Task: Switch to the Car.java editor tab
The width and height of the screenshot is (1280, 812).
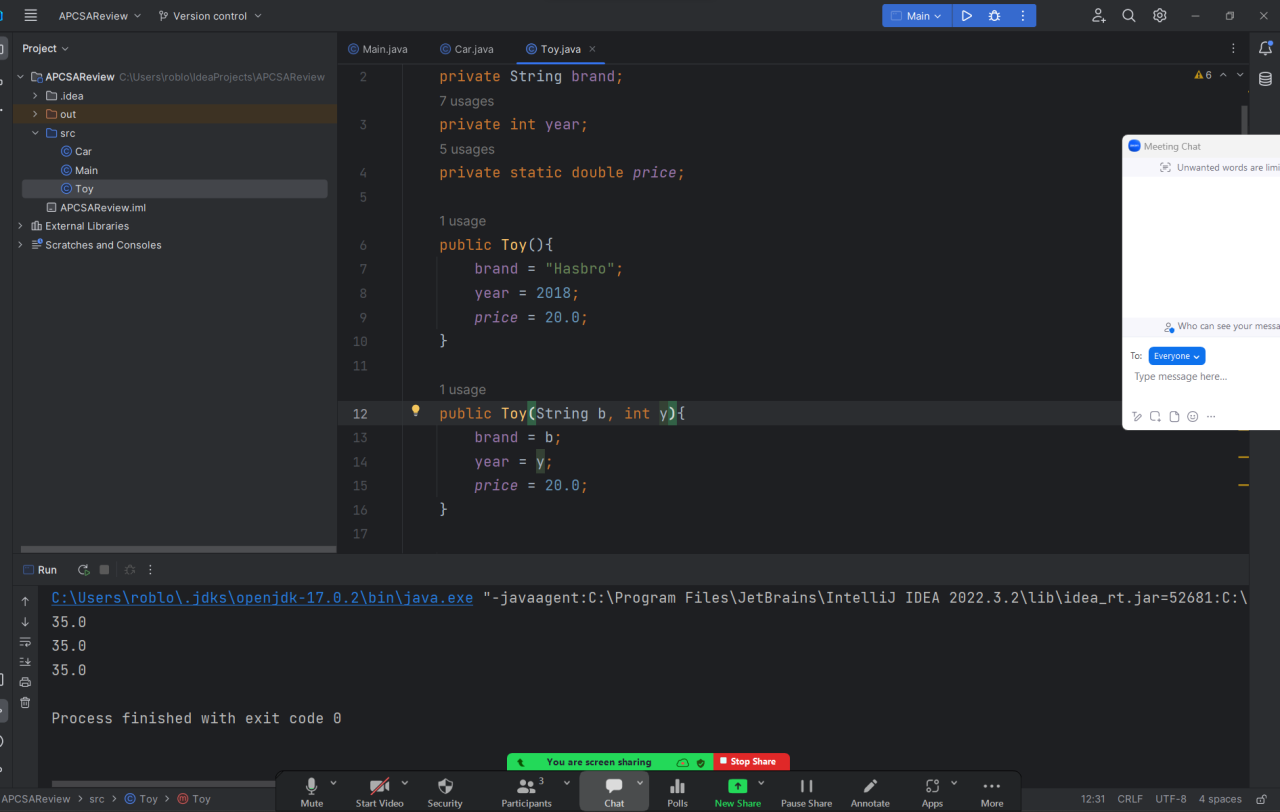Action: 466,49
